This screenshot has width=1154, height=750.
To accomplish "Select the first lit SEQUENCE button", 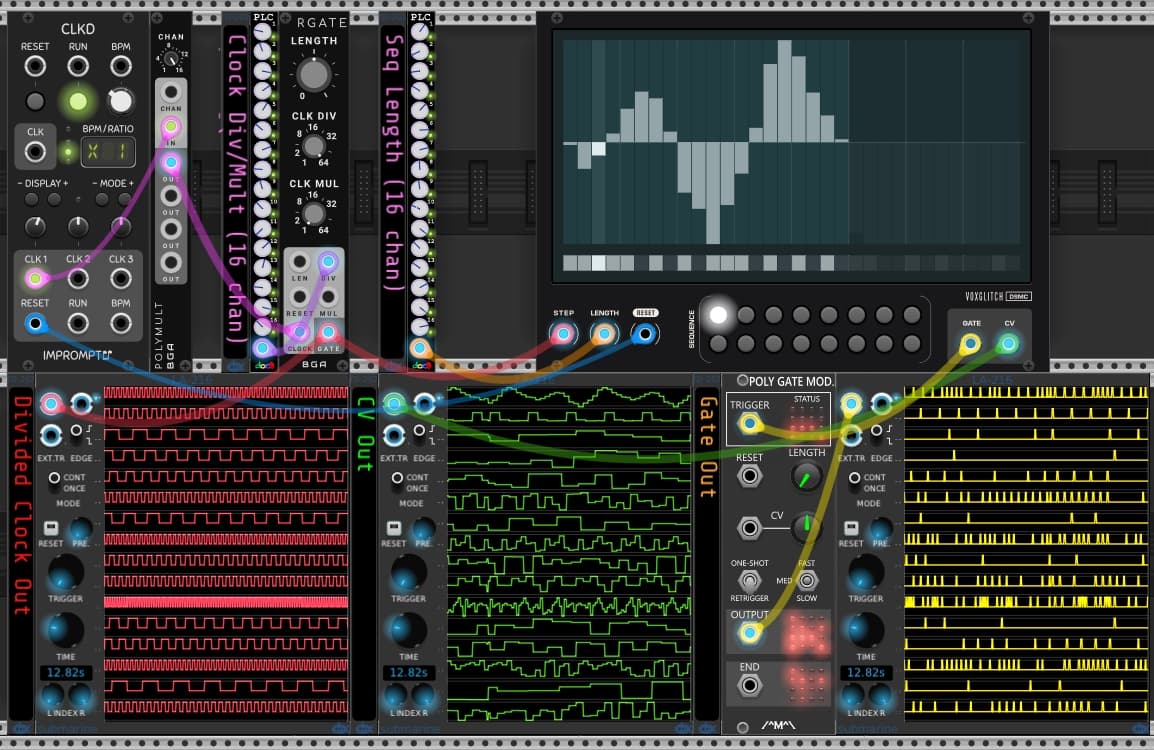I will click(718, 315).
